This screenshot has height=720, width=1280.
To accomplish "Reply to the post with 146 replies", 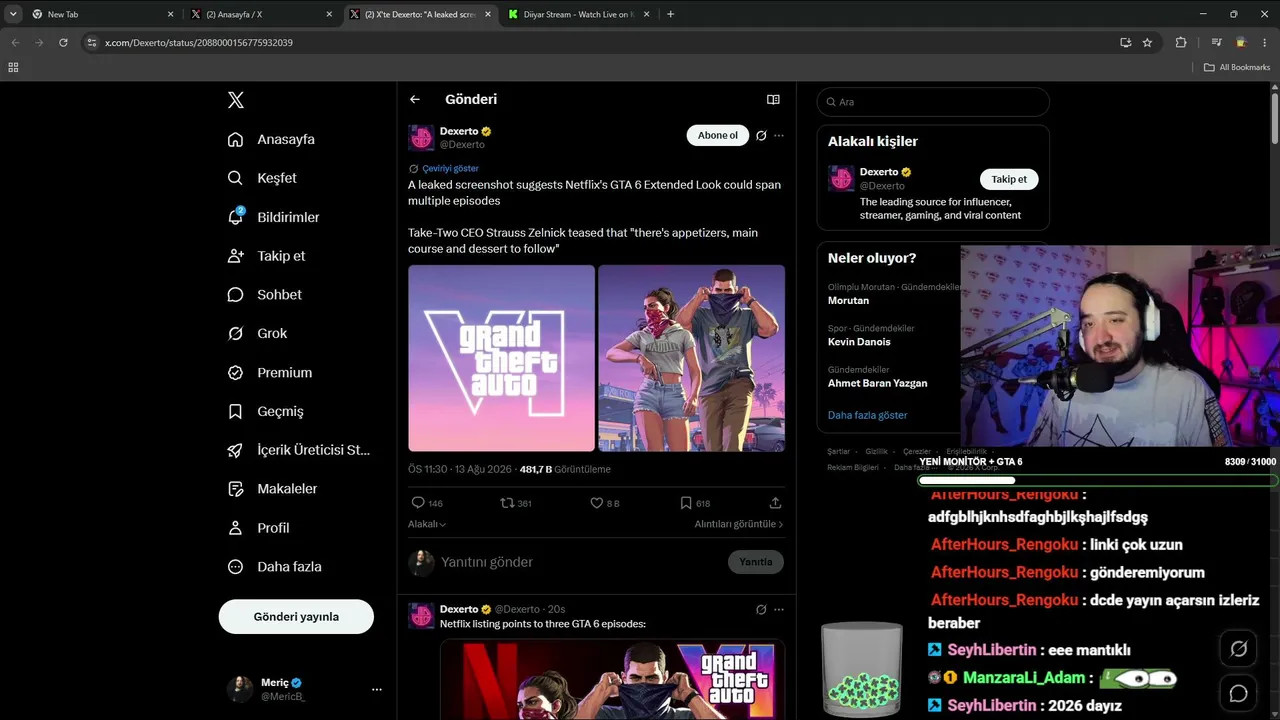I will 427,503.
